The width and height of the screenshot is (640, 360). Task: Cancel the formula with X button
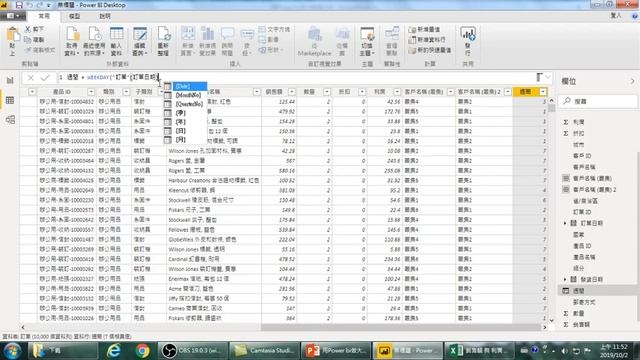31,78
